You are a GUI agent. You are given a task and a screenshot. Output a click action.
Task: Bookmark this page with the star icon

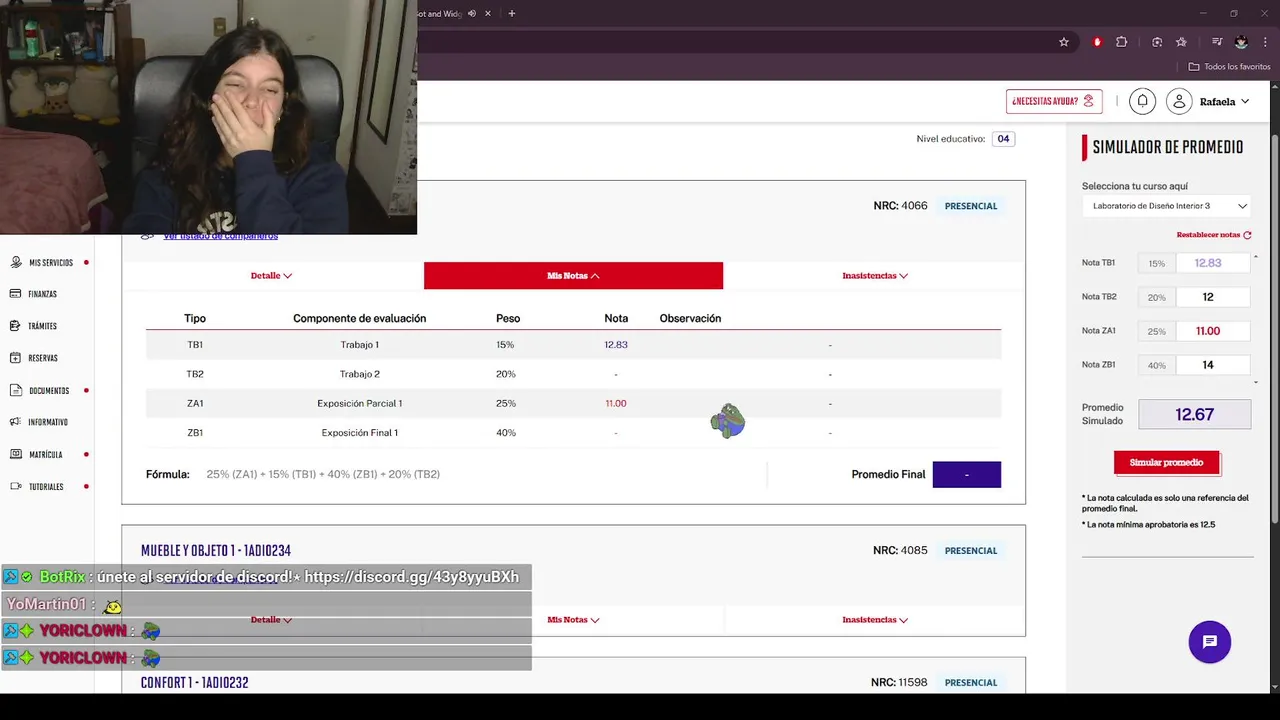pyautogui.click(x=1064, y=42)
